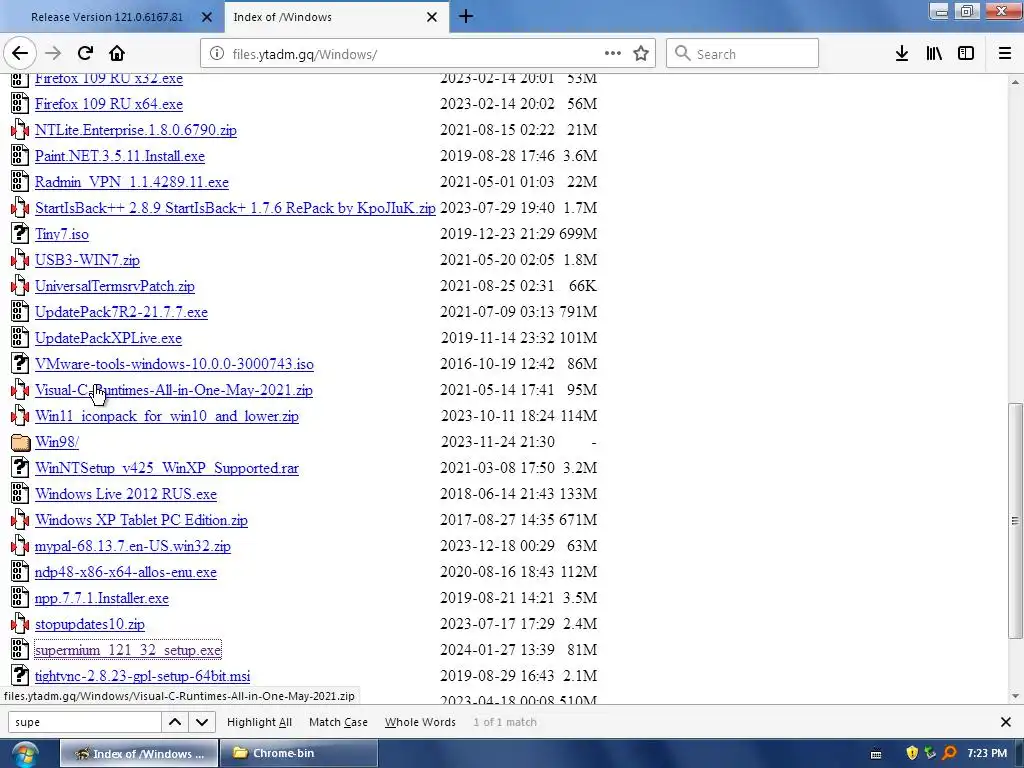Open the library bookshelf icon
The width and height of the screenshot is (1024, 768).
(934, 54)
